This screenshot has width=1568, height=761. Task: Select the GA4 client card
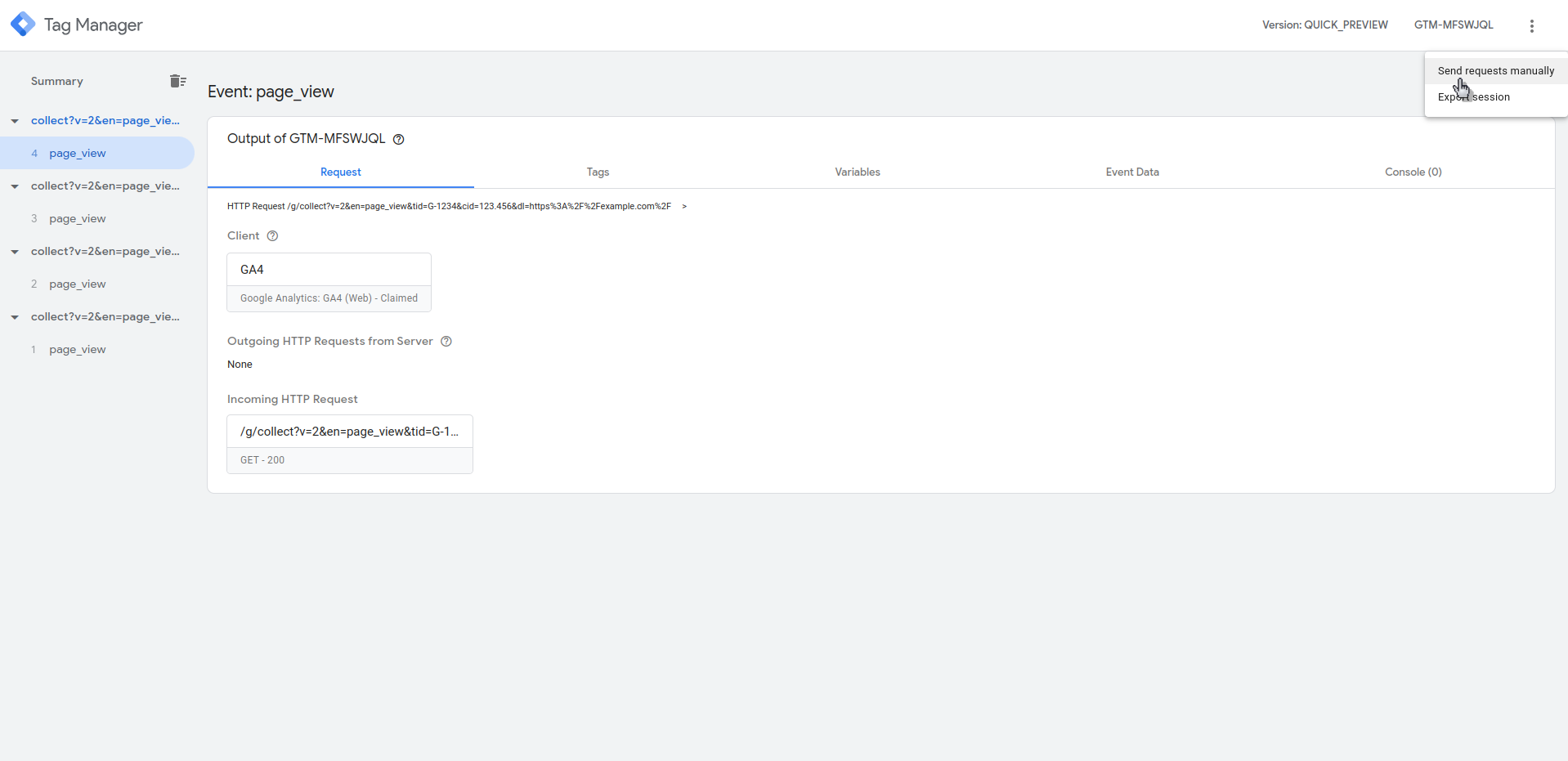point(329,281)
